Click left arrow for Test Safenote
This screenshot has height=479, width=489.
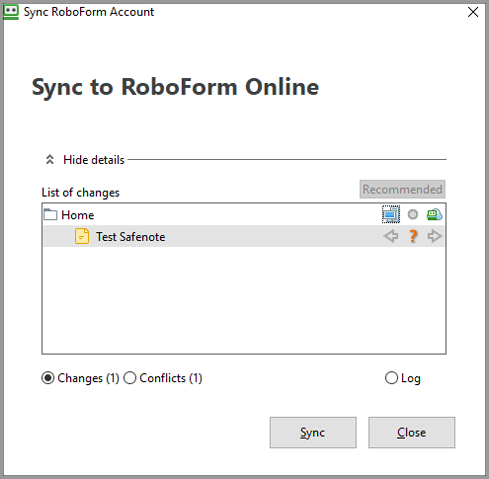[x=391, y=236]
